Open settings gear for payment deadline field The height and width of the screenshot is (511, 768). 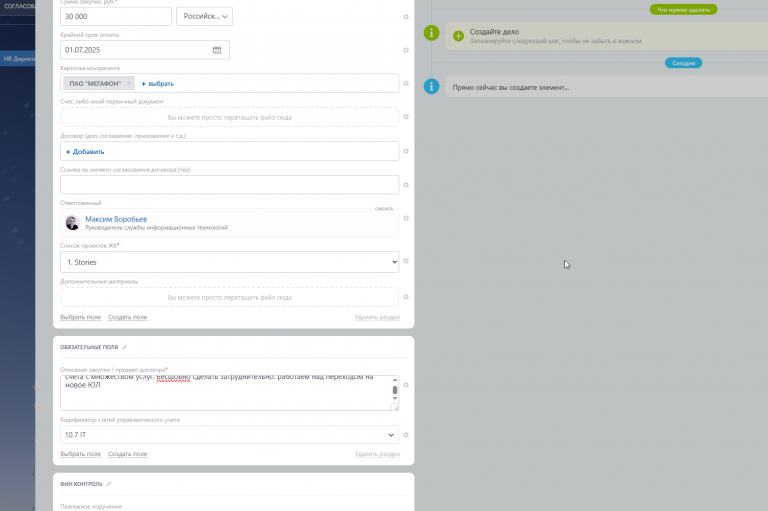click(x=406, y=50)
